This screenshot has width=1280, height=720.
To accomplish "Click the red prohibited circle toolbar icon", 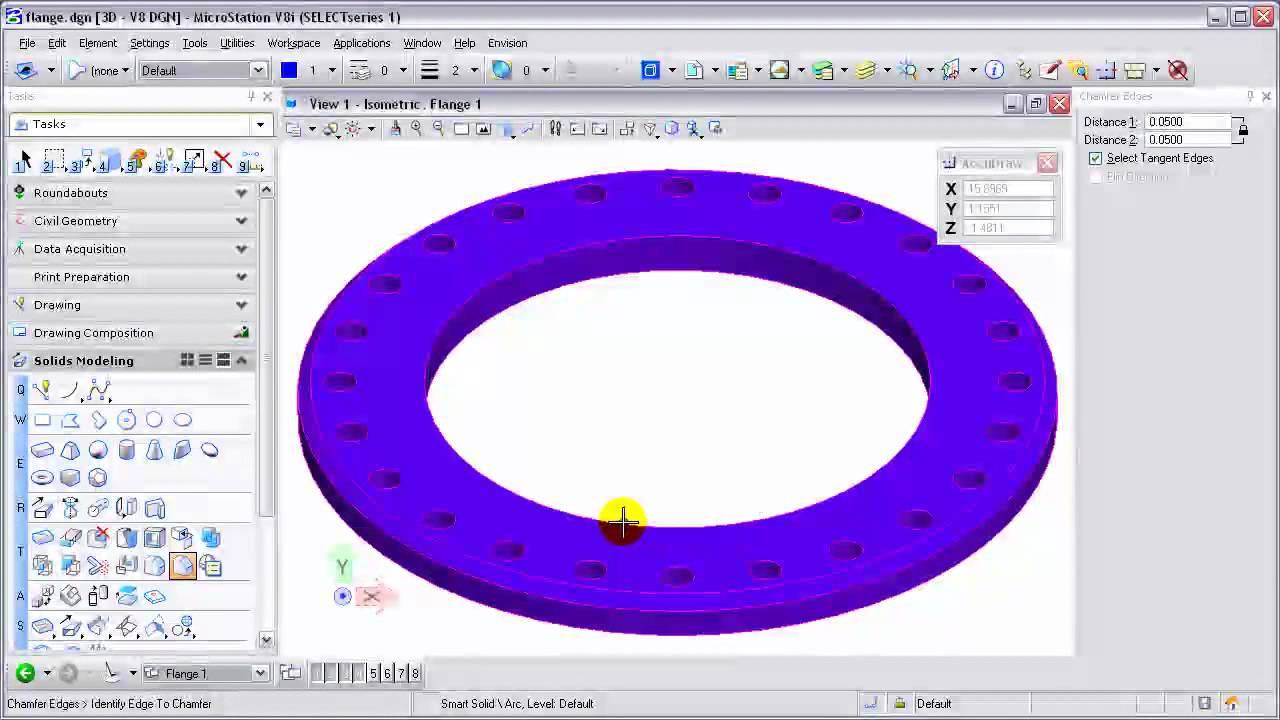I will point(1178,70).
